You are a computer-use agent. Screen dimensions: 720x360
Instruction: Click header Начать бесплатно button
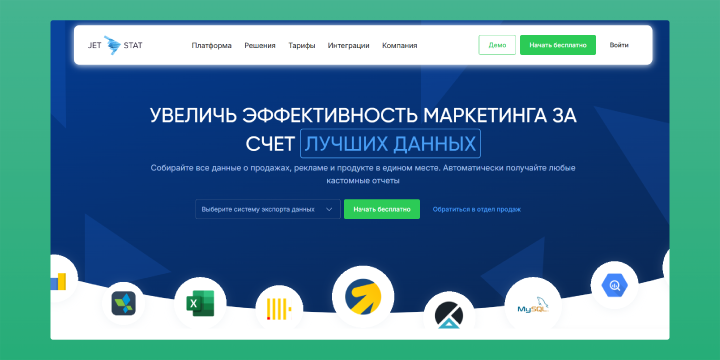pos(558,45)
